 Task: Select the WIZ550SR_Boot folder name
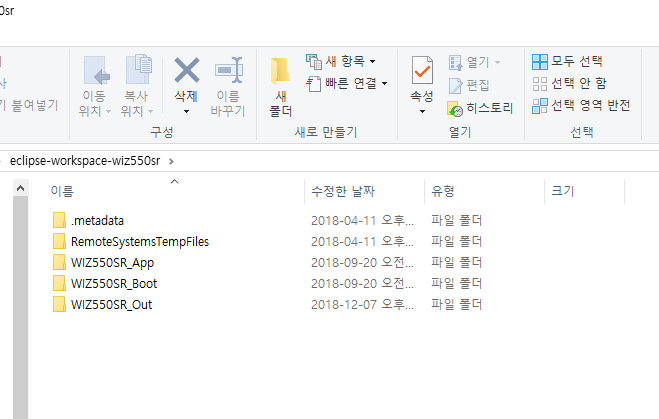(114, 284)
